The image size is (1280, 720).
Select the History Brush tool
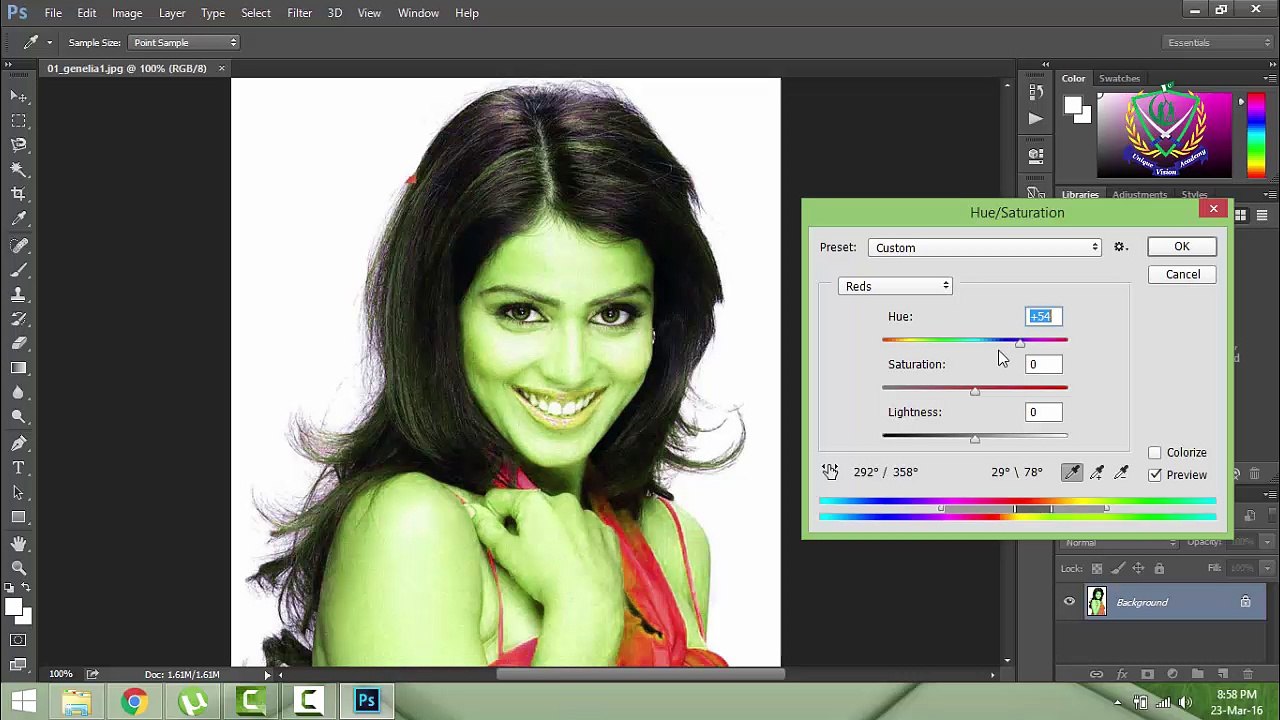(x=18, y=319)
